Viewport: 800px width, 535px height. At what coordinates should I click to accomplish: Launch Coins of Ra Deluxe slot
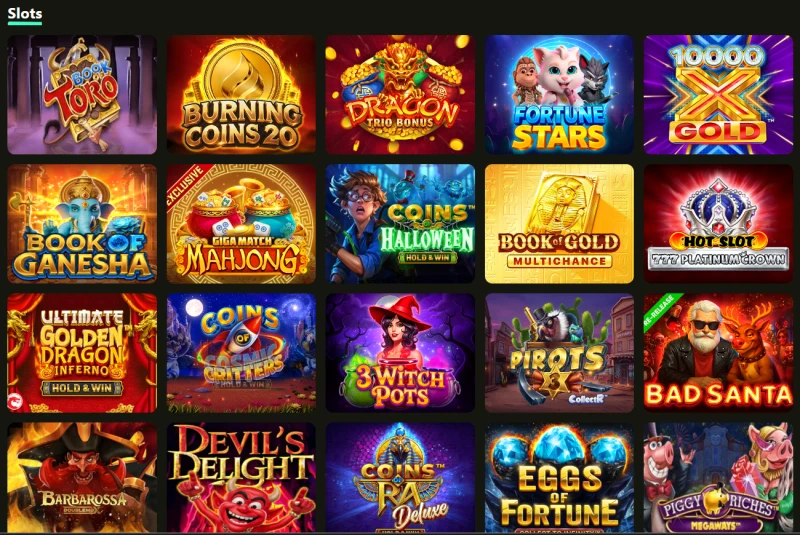(401, 477)
